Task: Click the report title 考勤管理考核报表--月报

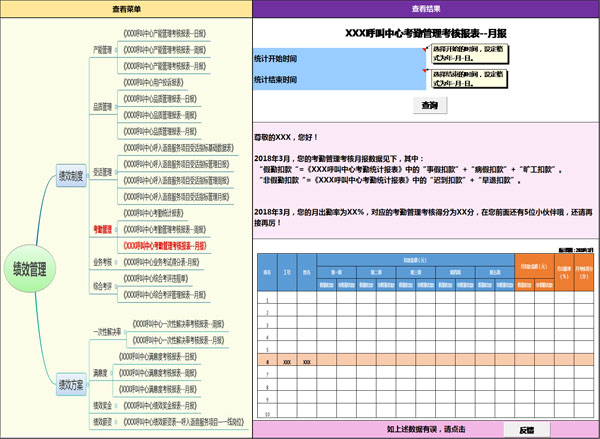Action: point(426,33)
